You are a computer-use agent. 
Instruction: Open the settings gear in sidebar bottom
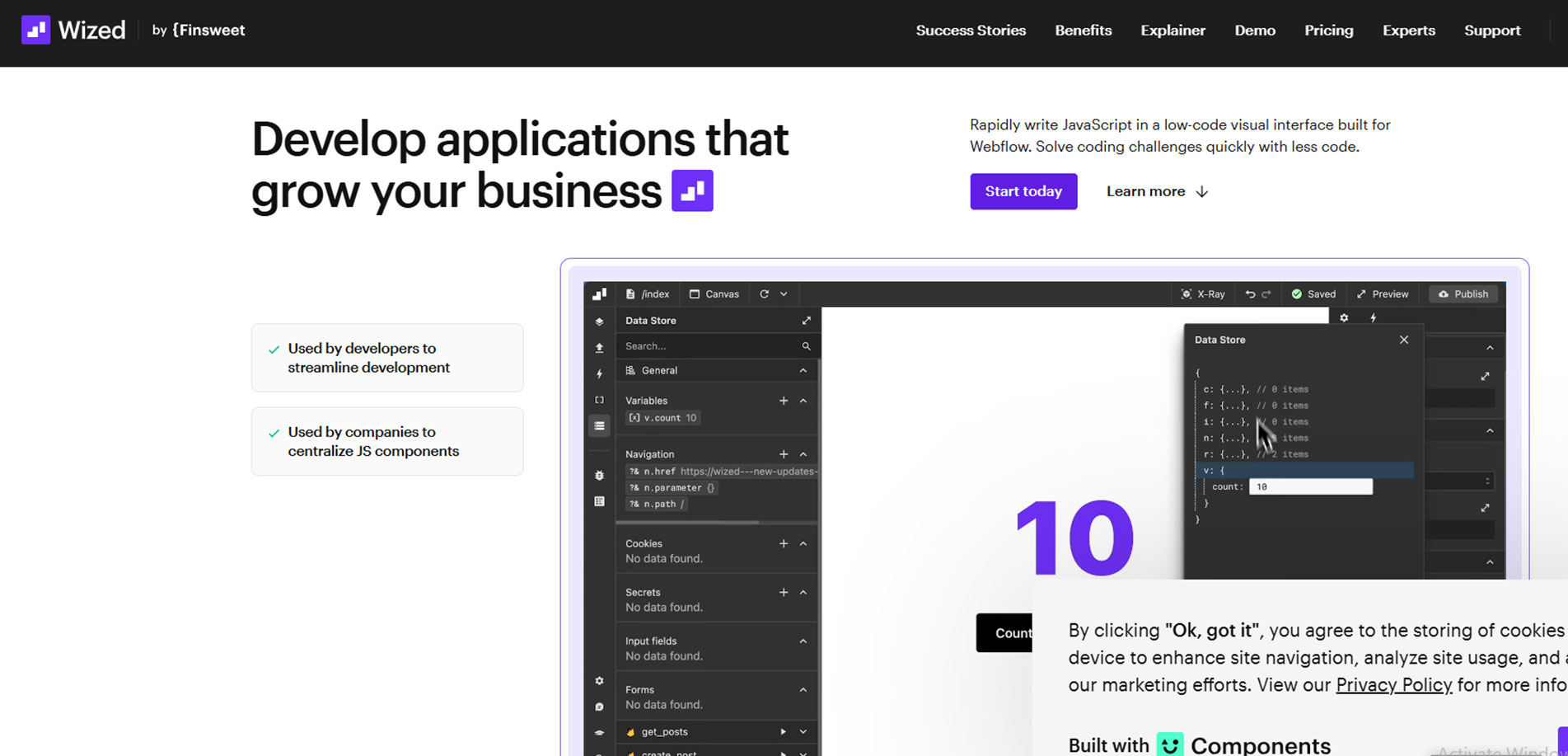(599, 681)
